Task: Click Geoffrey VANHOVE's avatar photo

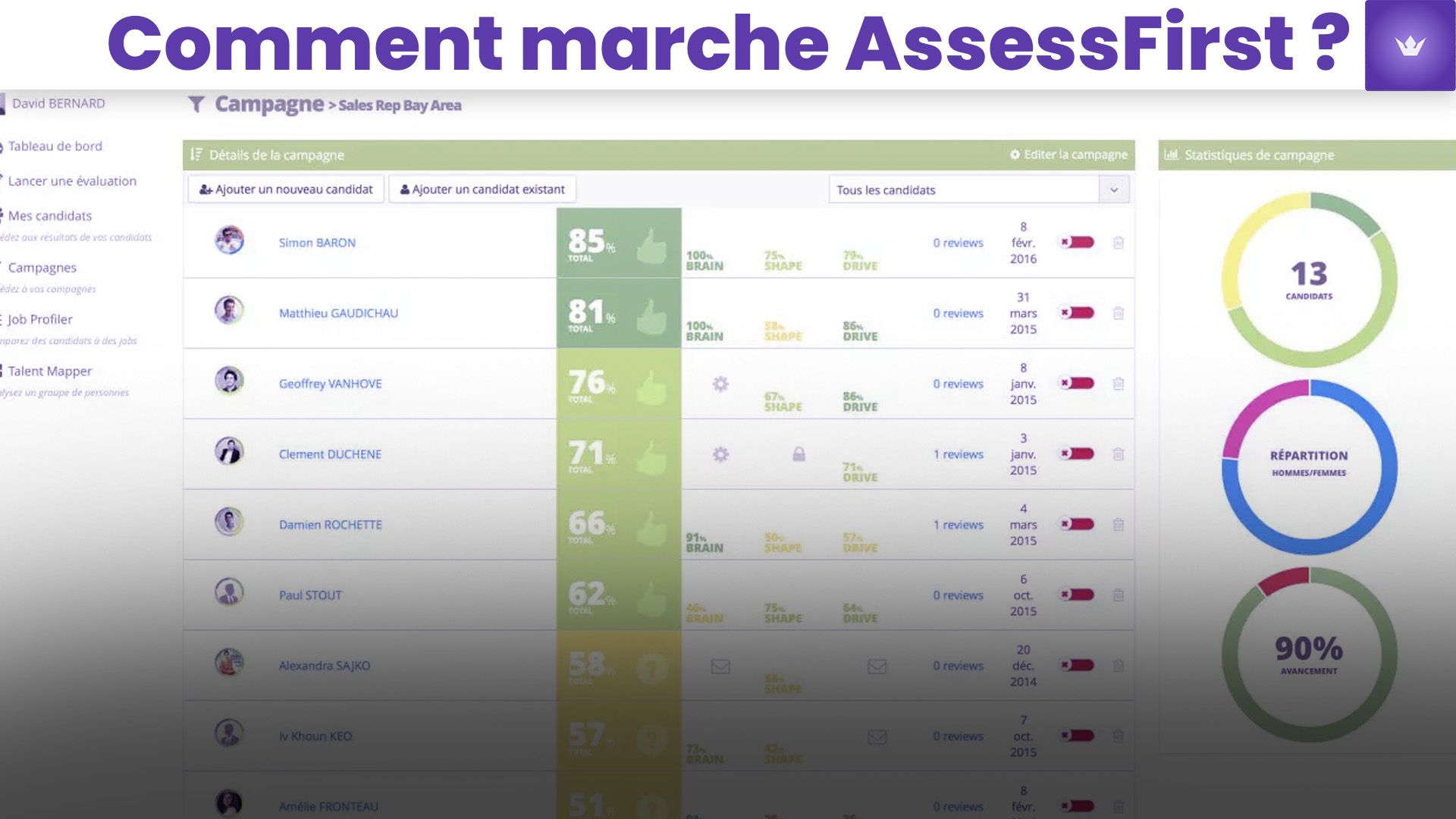Action: [229, 381]
